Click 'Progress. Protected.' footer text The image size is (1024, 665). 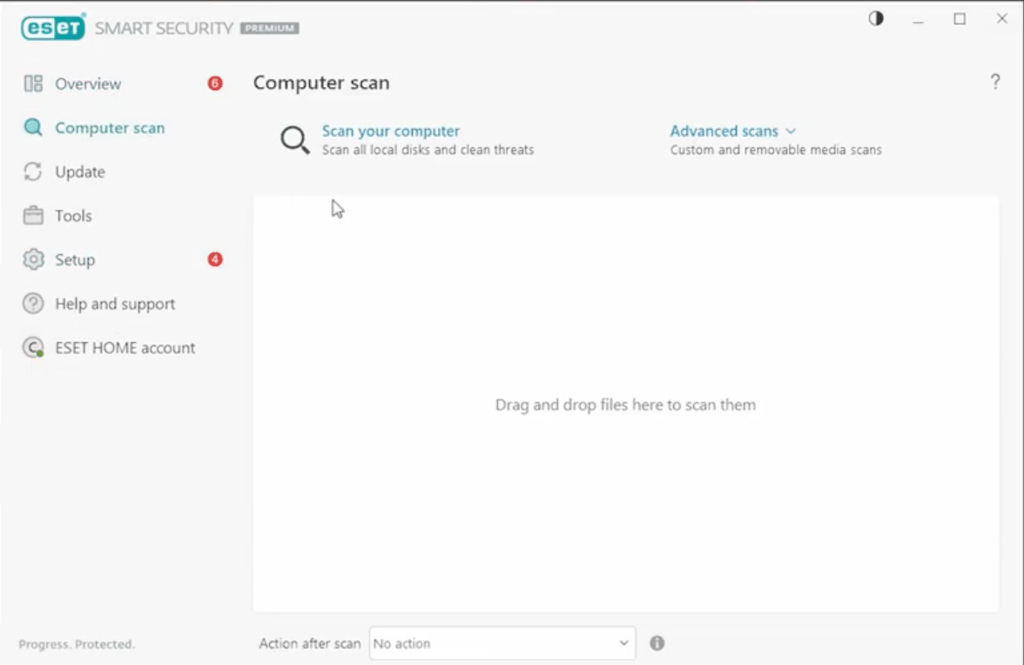[x=76, y=644]
